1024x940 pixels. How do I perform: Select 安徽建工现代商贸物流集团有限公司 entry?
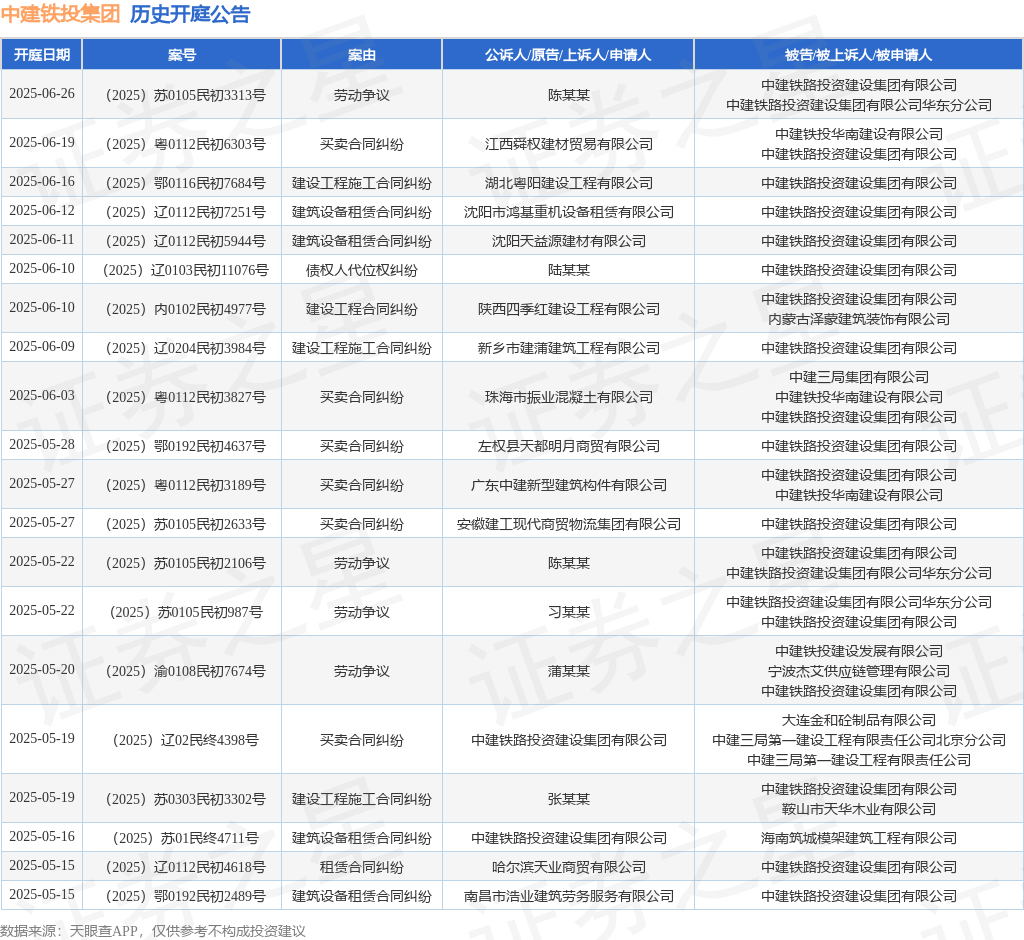coord(569,525)
